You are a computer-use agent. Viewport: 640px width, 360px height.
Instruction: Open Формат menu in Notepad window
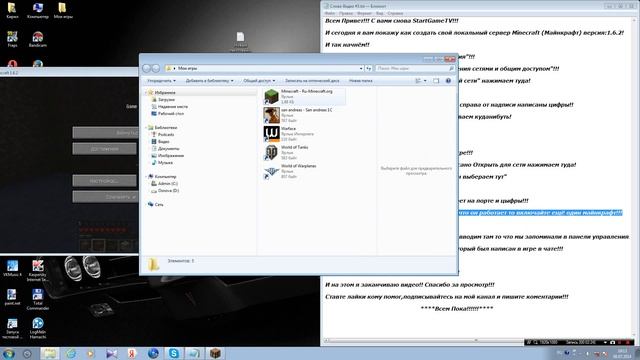click(364, 13)
